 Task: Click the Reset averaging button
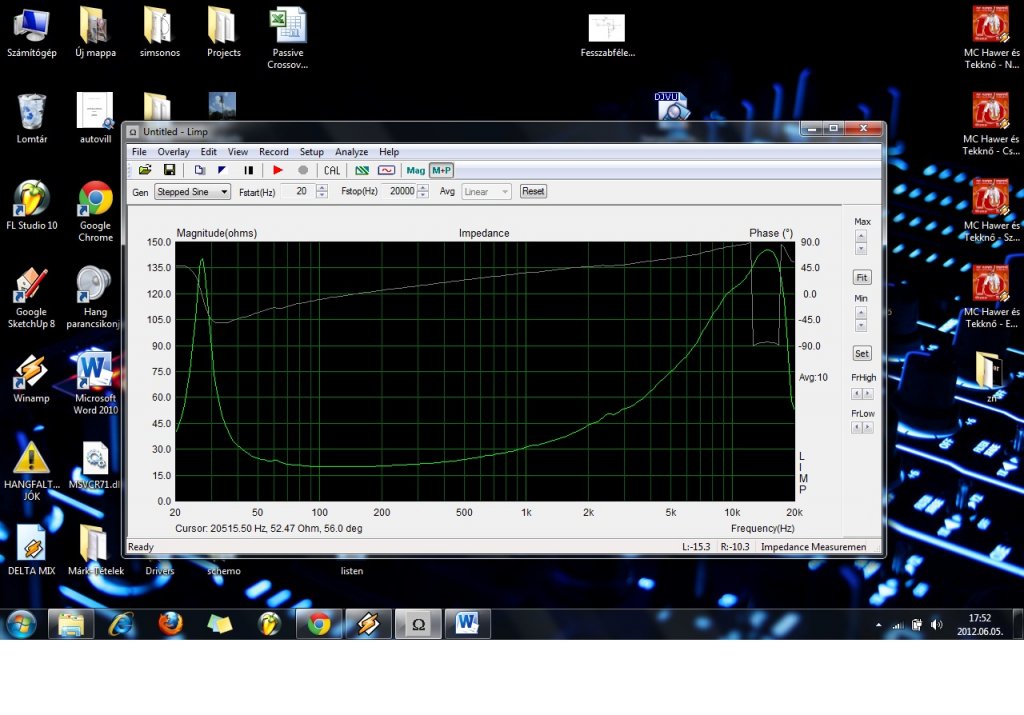point(533,191)
